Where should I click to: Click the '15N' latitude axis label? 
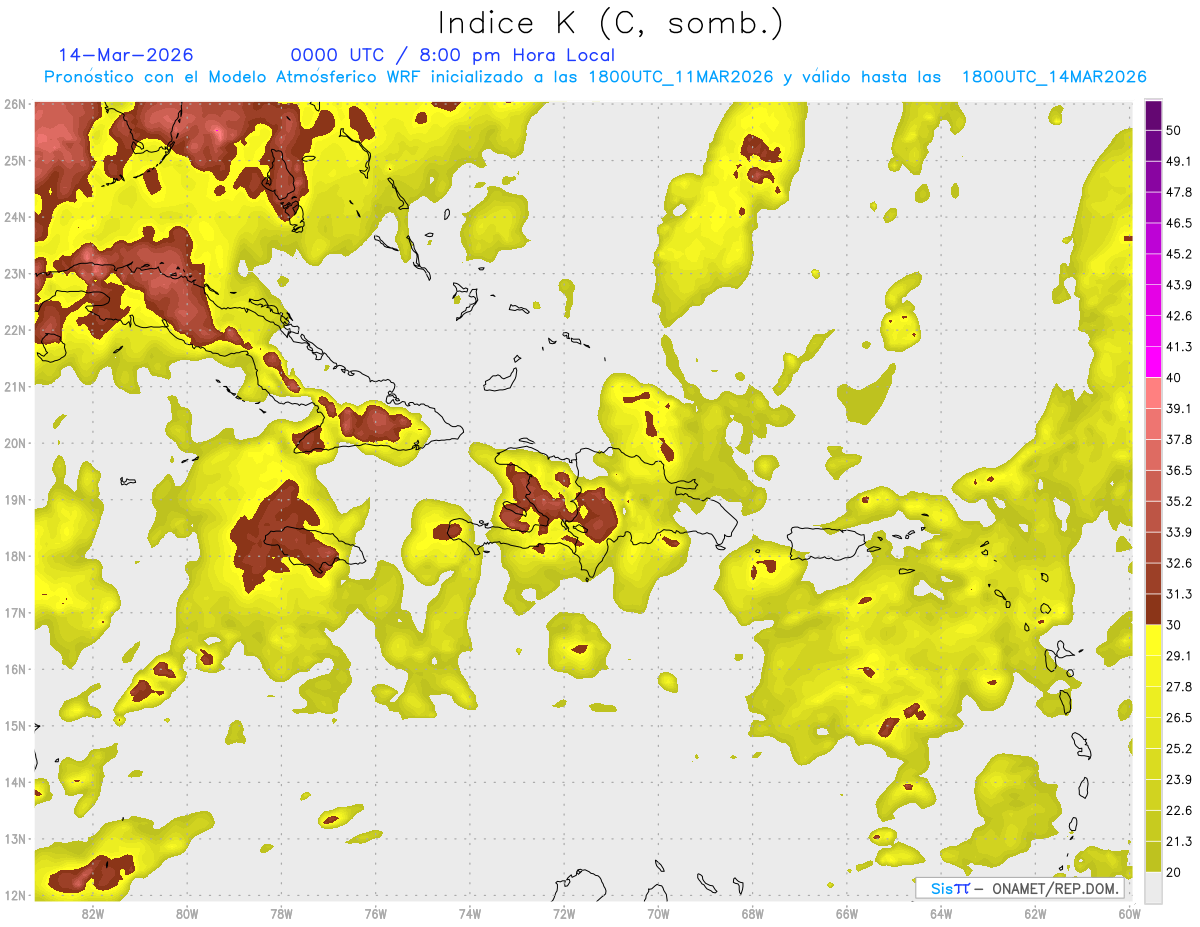[15, 726]
